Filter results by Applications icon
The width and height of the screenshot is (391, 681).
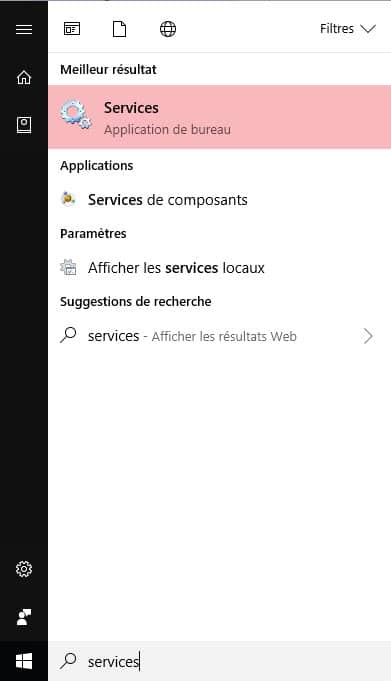pos(72,29)
